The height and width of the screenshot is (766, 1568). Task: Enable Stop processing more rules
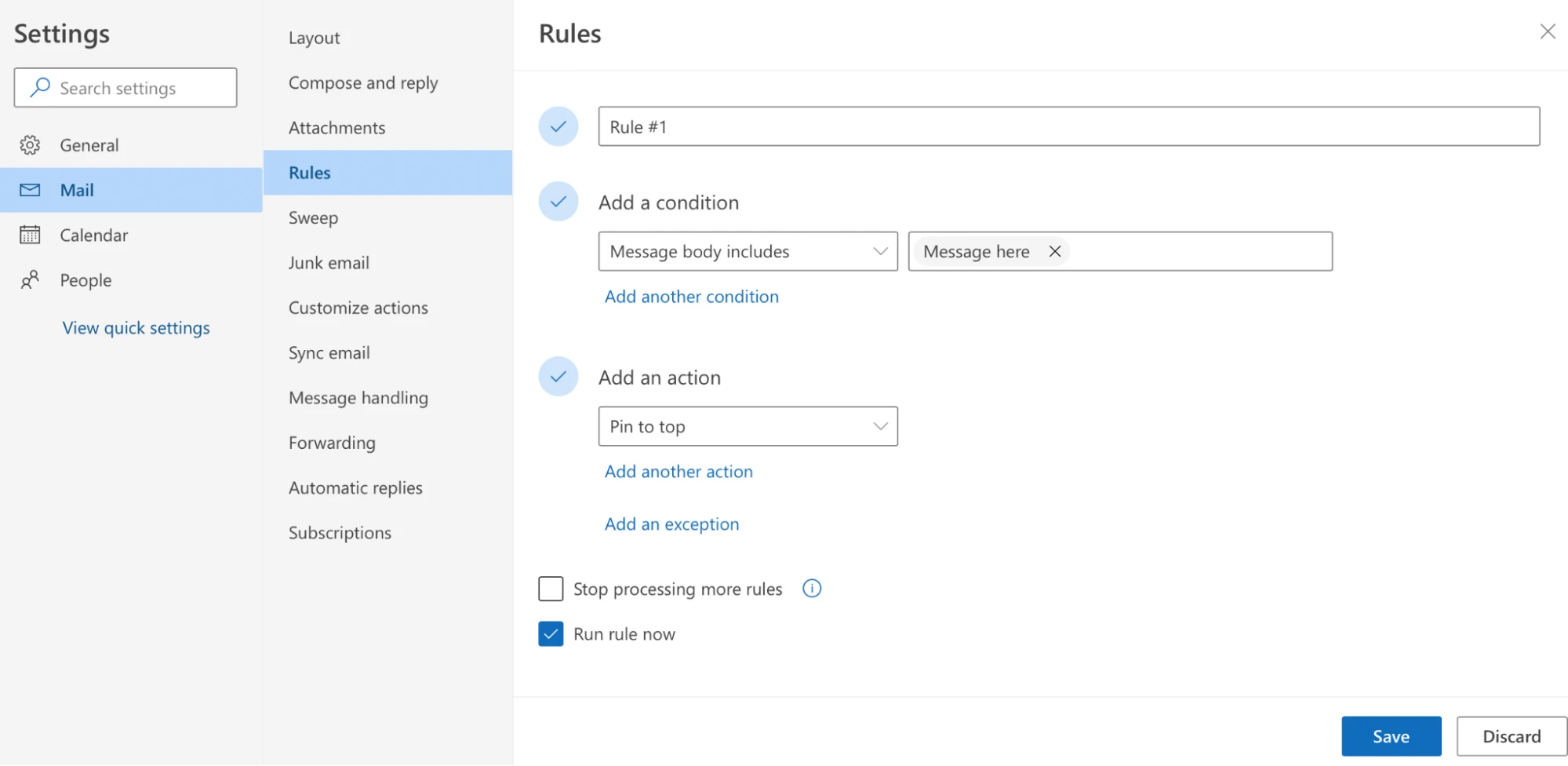pyautogui.click(x=551, y=589)
